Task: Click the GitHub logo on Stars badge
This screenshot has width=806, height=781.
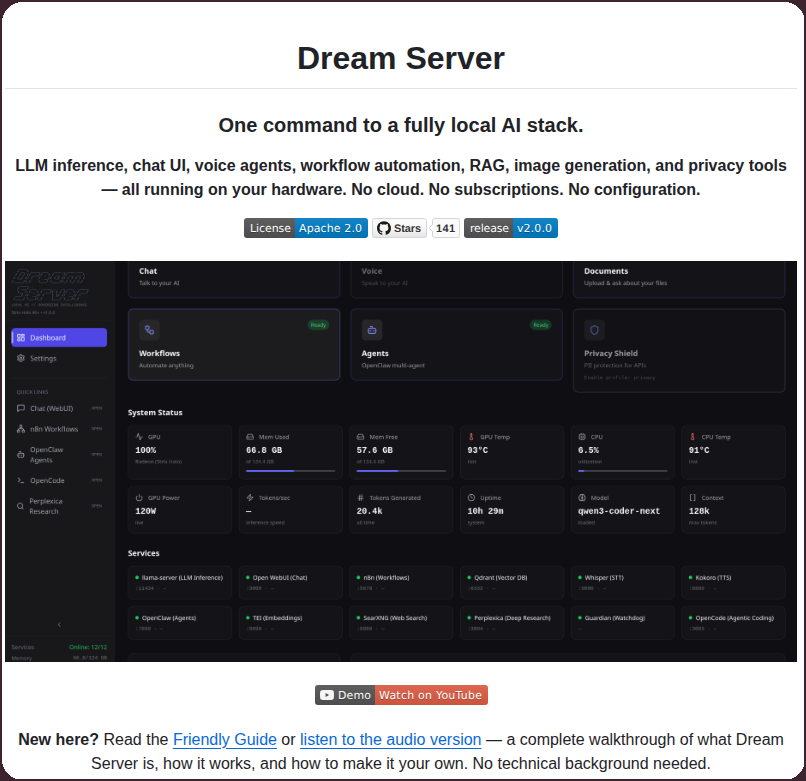Action: coord(383,228)
